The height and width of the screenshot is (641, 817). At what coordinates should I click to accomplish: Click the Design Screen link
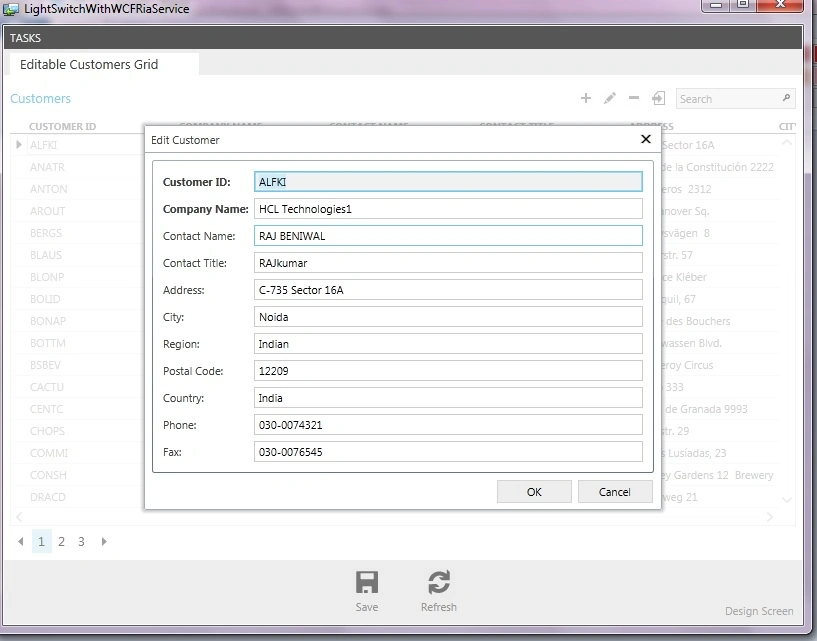(x=759, y=611)
